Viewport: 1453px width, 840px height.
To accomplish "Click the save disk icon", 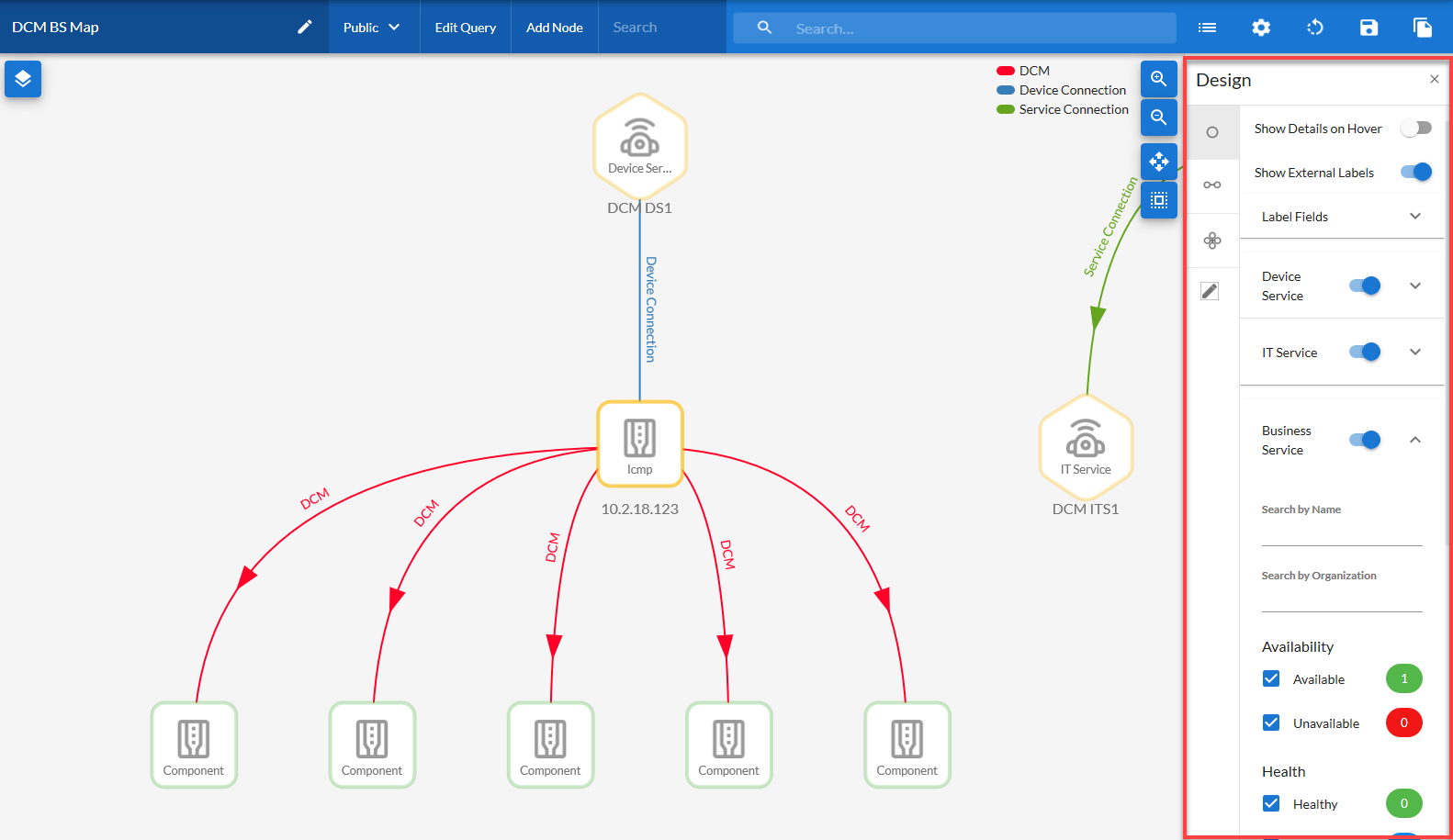I will point(1369,28).
